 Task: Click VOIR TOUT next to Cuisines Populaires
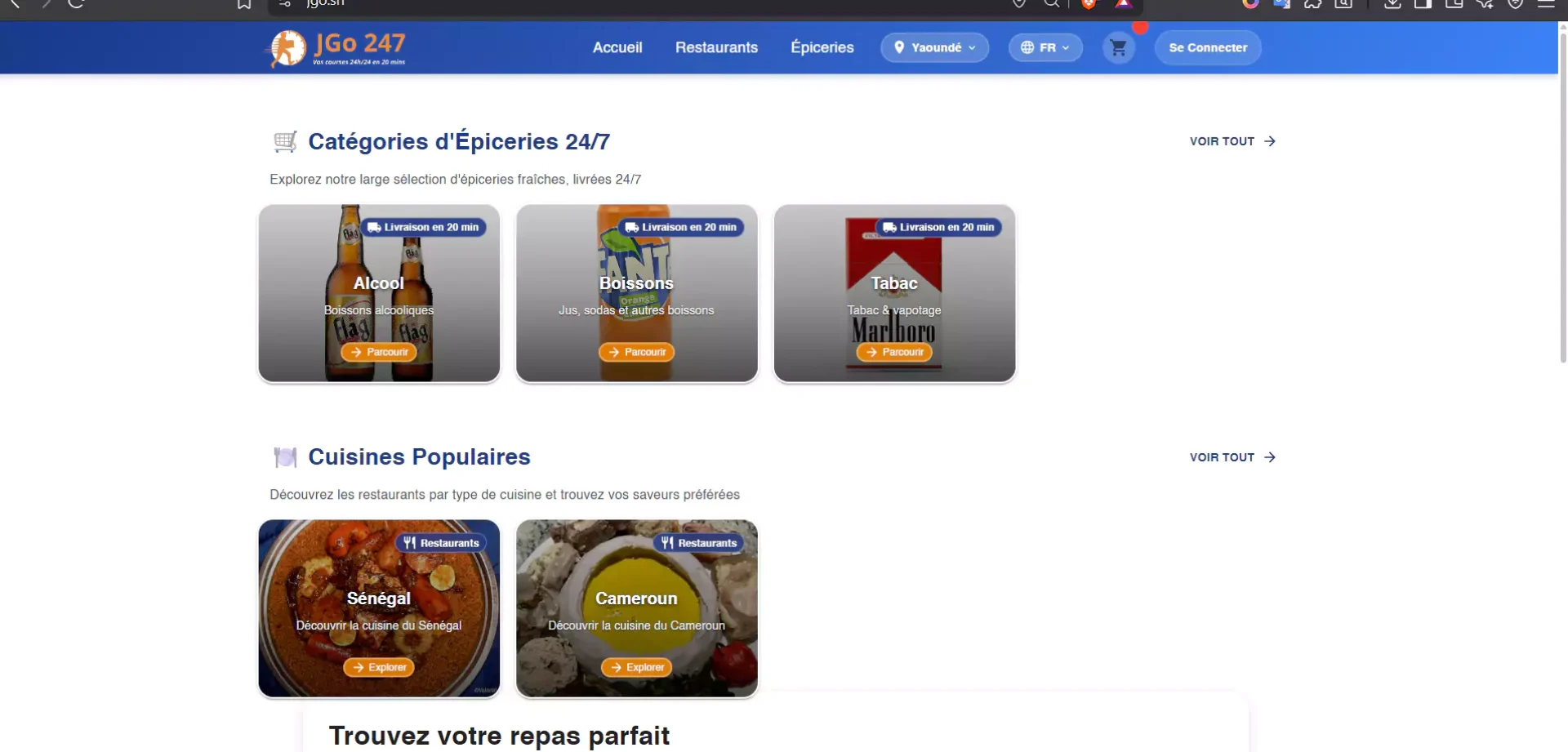pos(1232,457)
